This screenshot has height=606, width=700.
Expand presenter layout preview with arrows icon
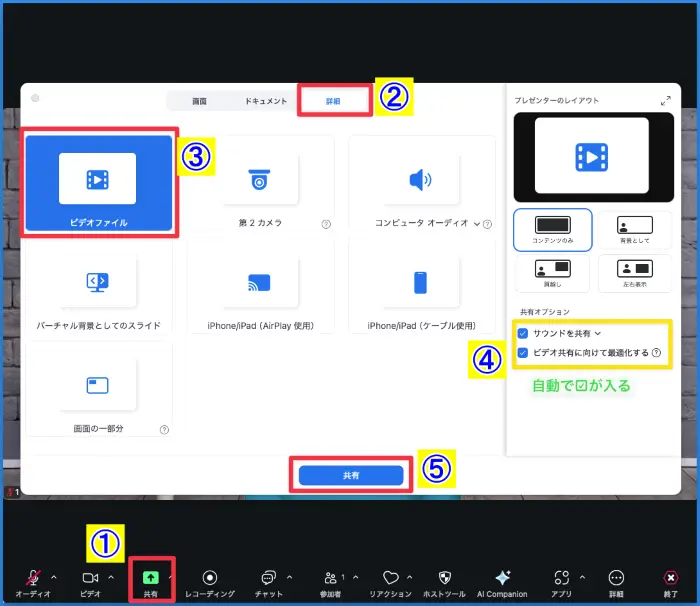(x=666, y=101)
